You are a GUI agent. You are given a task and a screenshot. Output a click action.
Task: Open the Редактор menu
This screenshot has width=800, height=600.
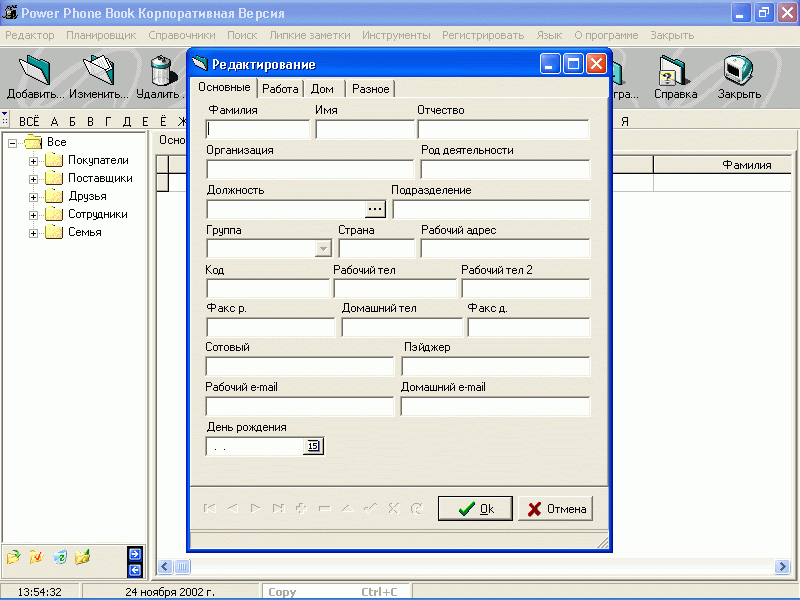pyautogui.click(x=30, y=35)
